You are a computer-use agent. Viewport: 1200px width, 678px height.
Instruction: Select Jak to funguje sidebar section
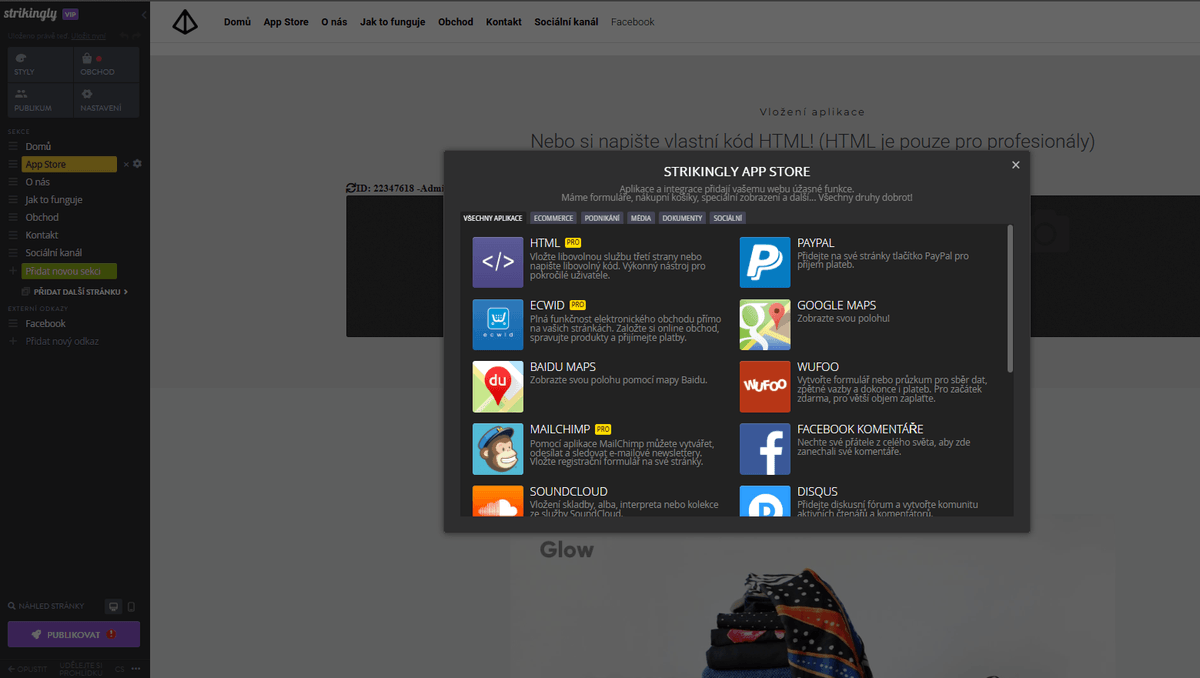click(x=54, y=200)
